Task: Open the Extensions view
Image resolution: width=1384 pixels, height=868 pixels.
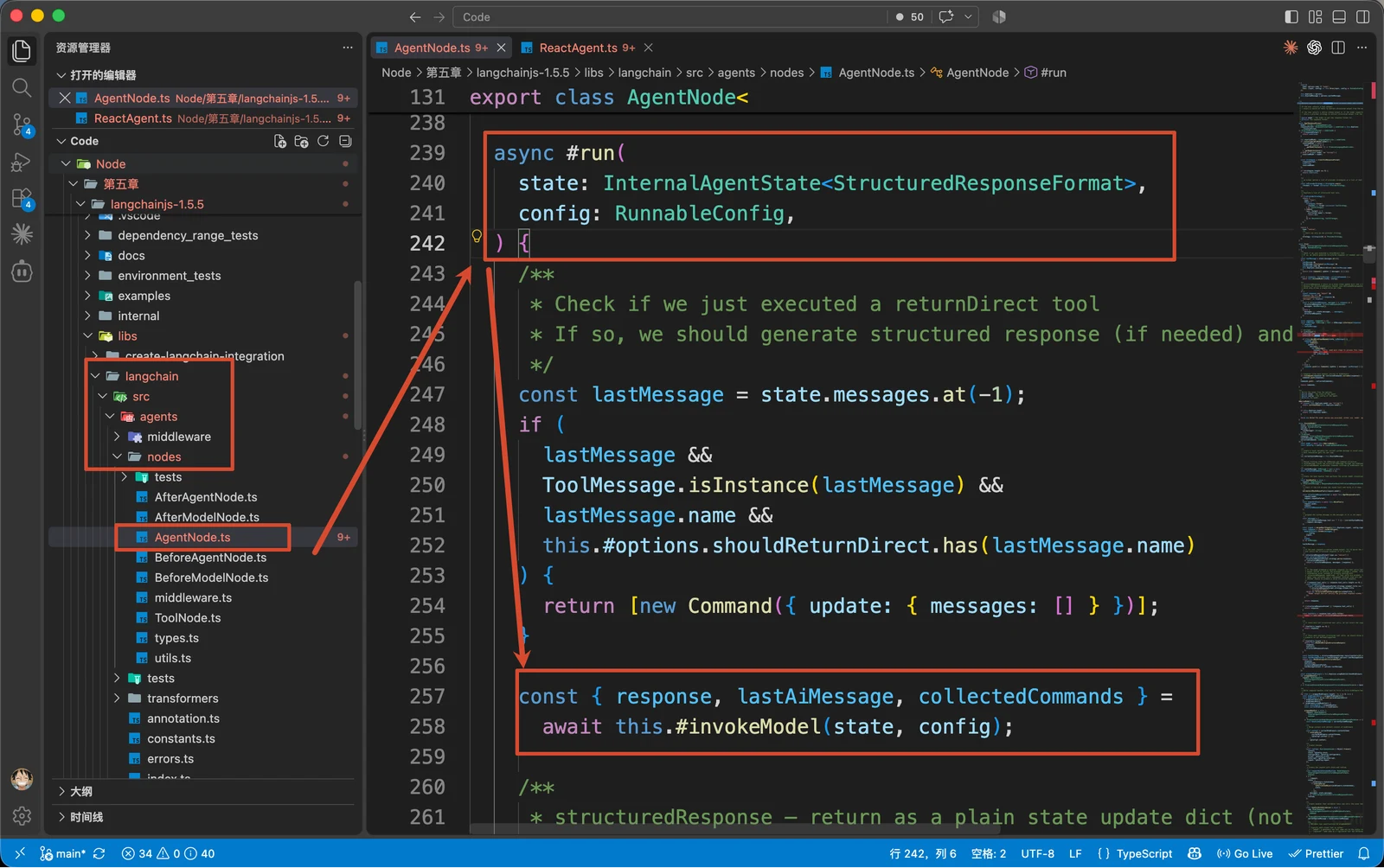Action: (22, 198)
